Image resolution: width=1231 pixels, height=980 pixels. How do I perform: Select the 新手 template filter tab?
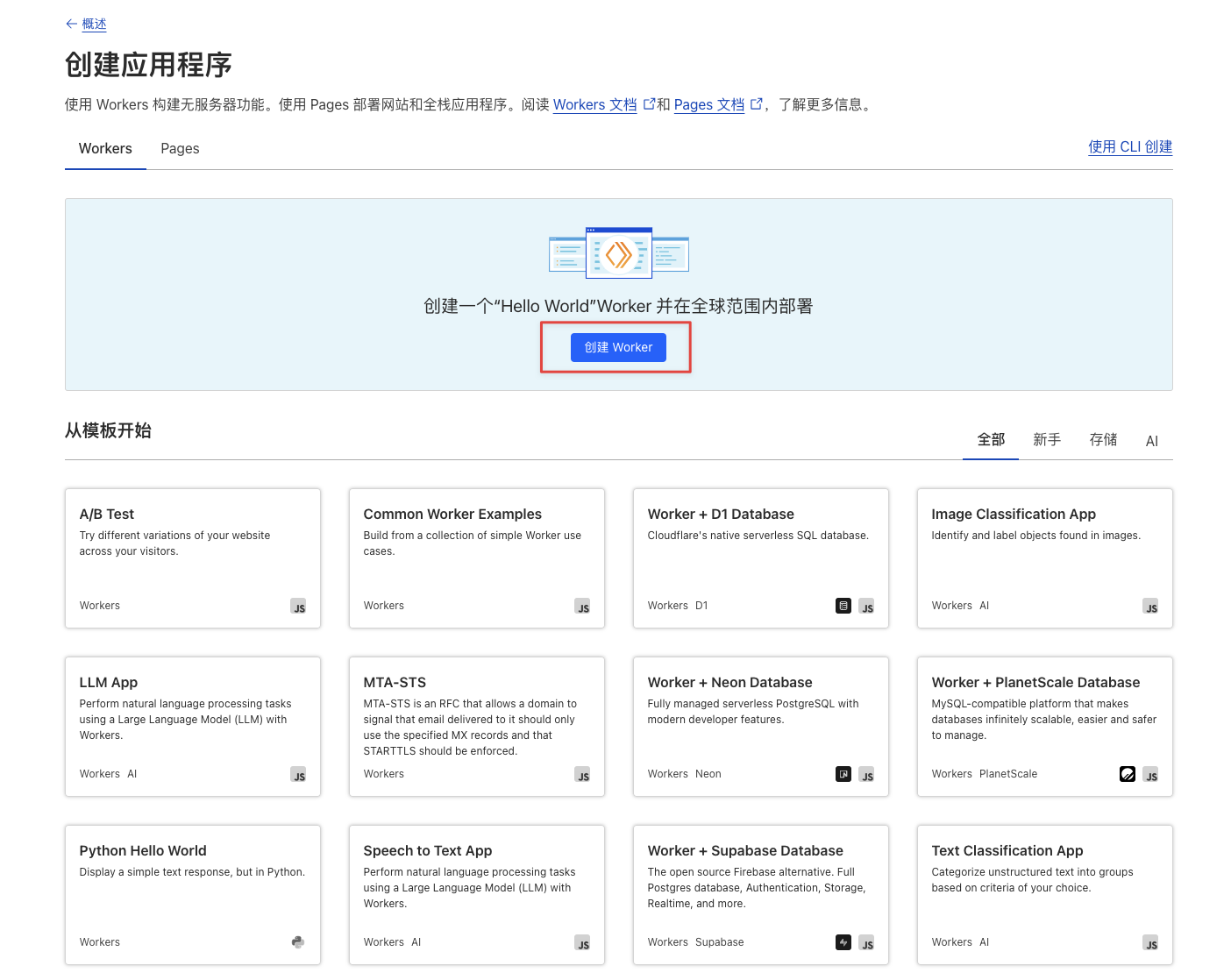click(1047, 440)
